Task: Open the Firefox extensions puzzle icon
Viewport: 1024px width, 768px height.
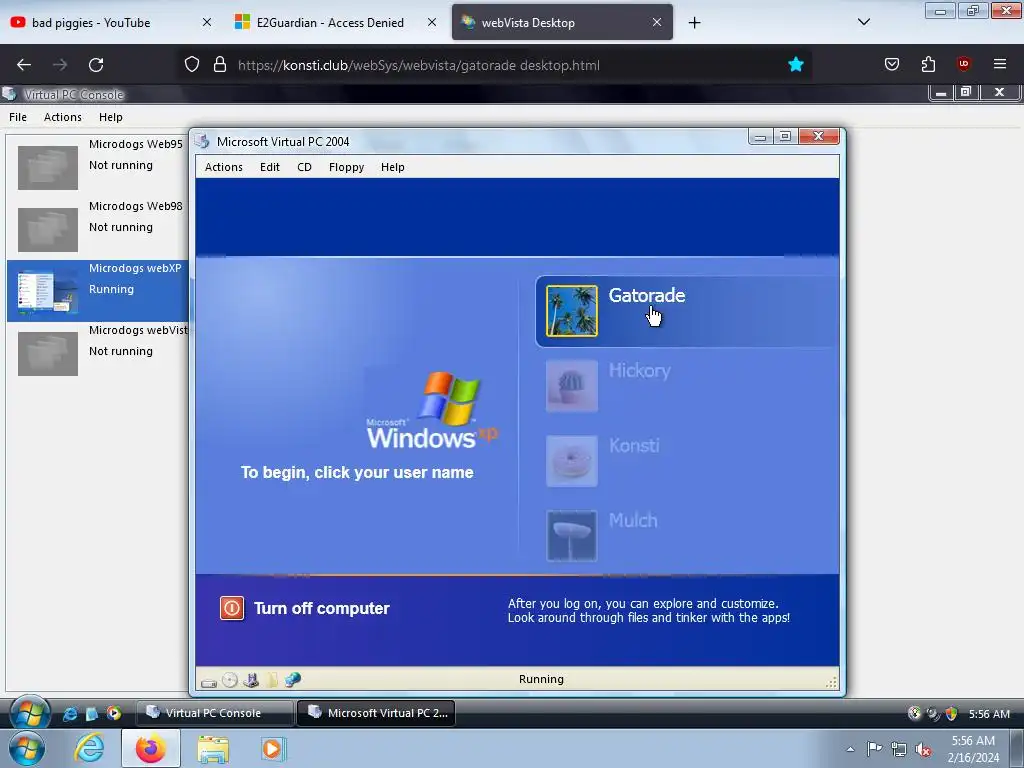Action: pyautogui.click(x=928, y=64)
